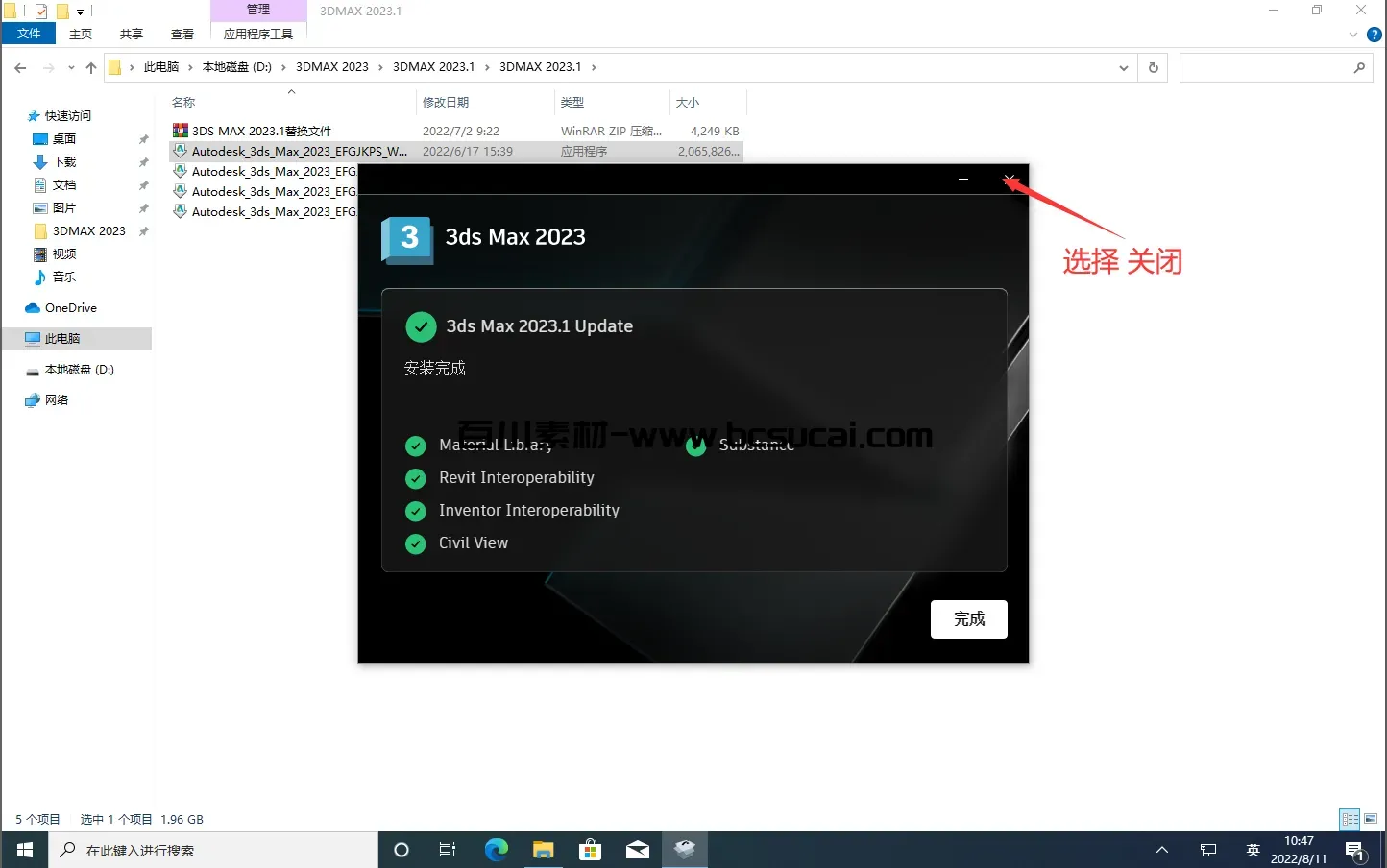Open 本地磁盘 (D:) in navigation pane
Viewport: 1387px width, 868px height.
pos(80,369)
